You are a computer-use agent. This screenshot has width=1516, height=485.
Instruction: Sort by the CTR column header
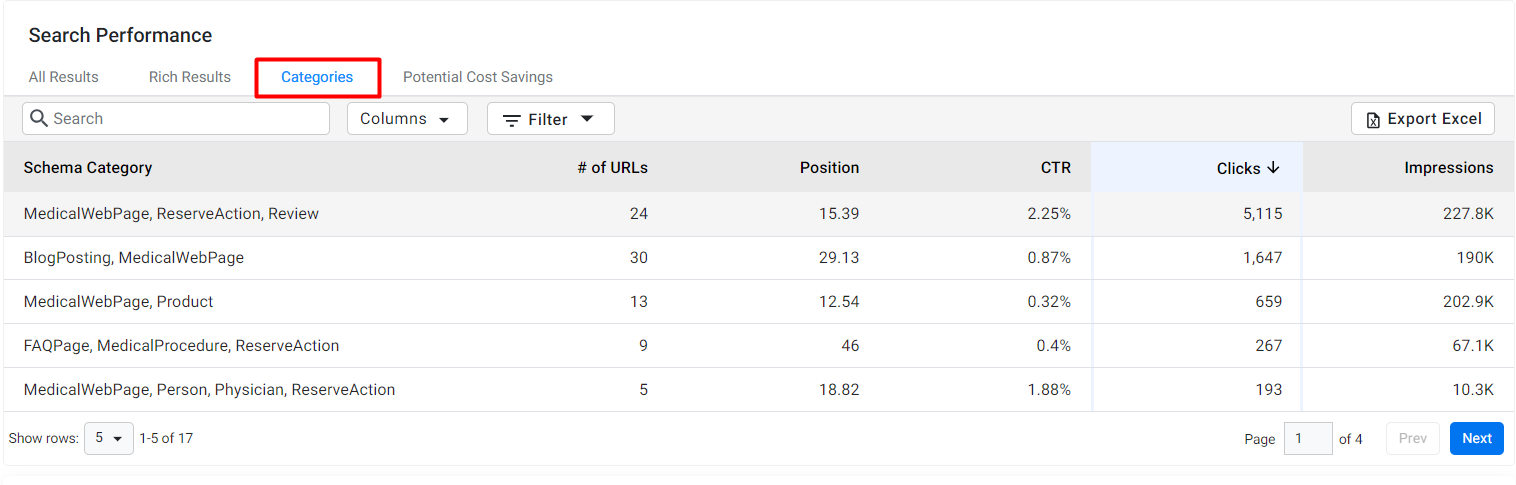[1056, 168]
